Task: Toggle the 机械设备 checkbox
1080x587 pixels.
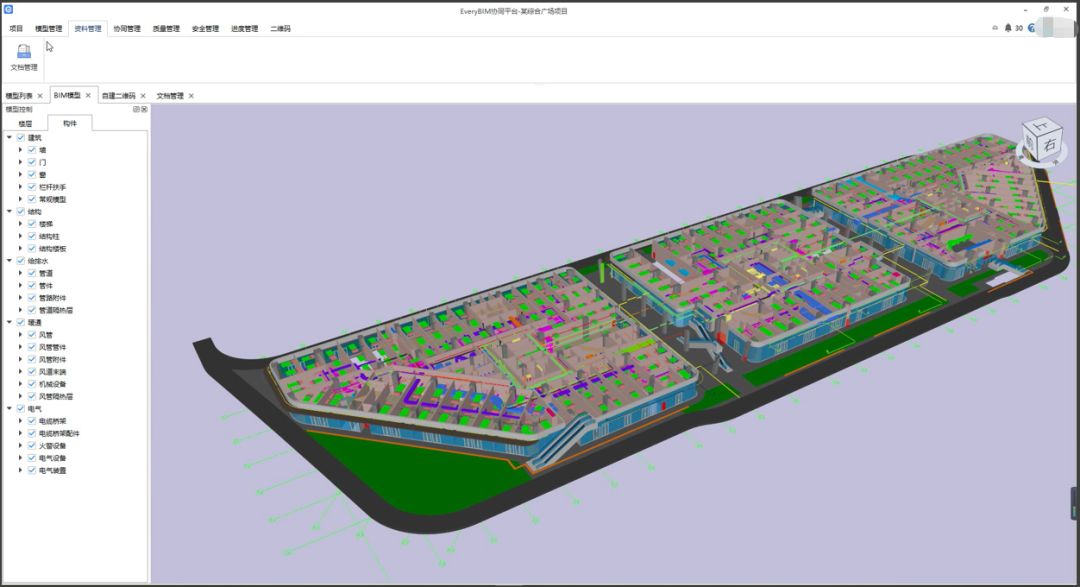Action: (x=32, y=384)
